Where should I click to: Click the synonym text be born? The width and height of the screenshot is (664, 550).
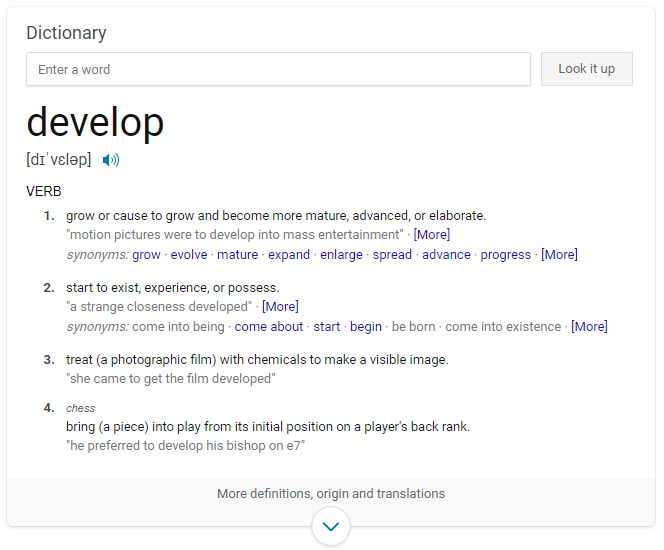(x=413, y=326)
